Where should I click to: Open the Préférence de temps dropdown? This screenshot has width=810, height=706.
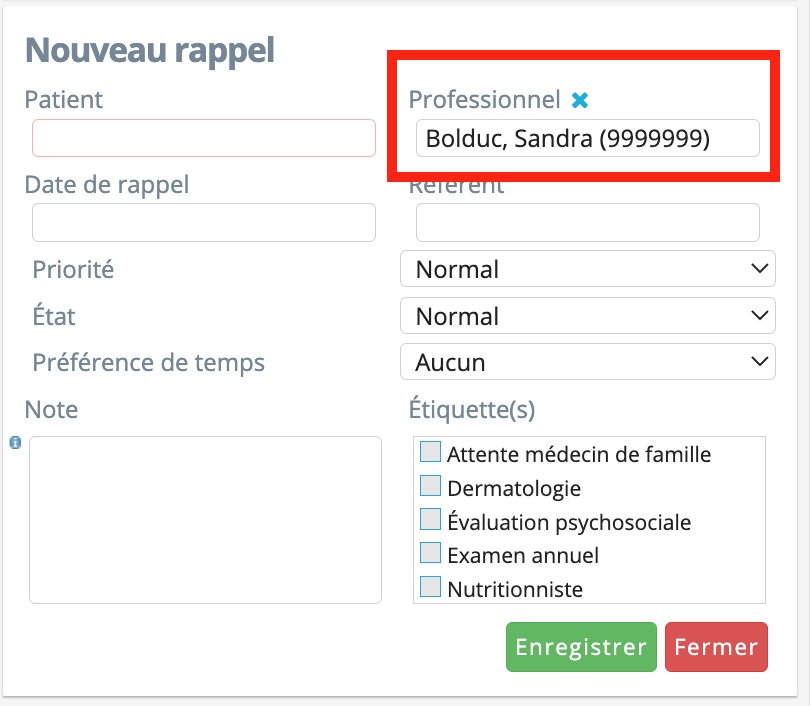click(x=587, y=362)
